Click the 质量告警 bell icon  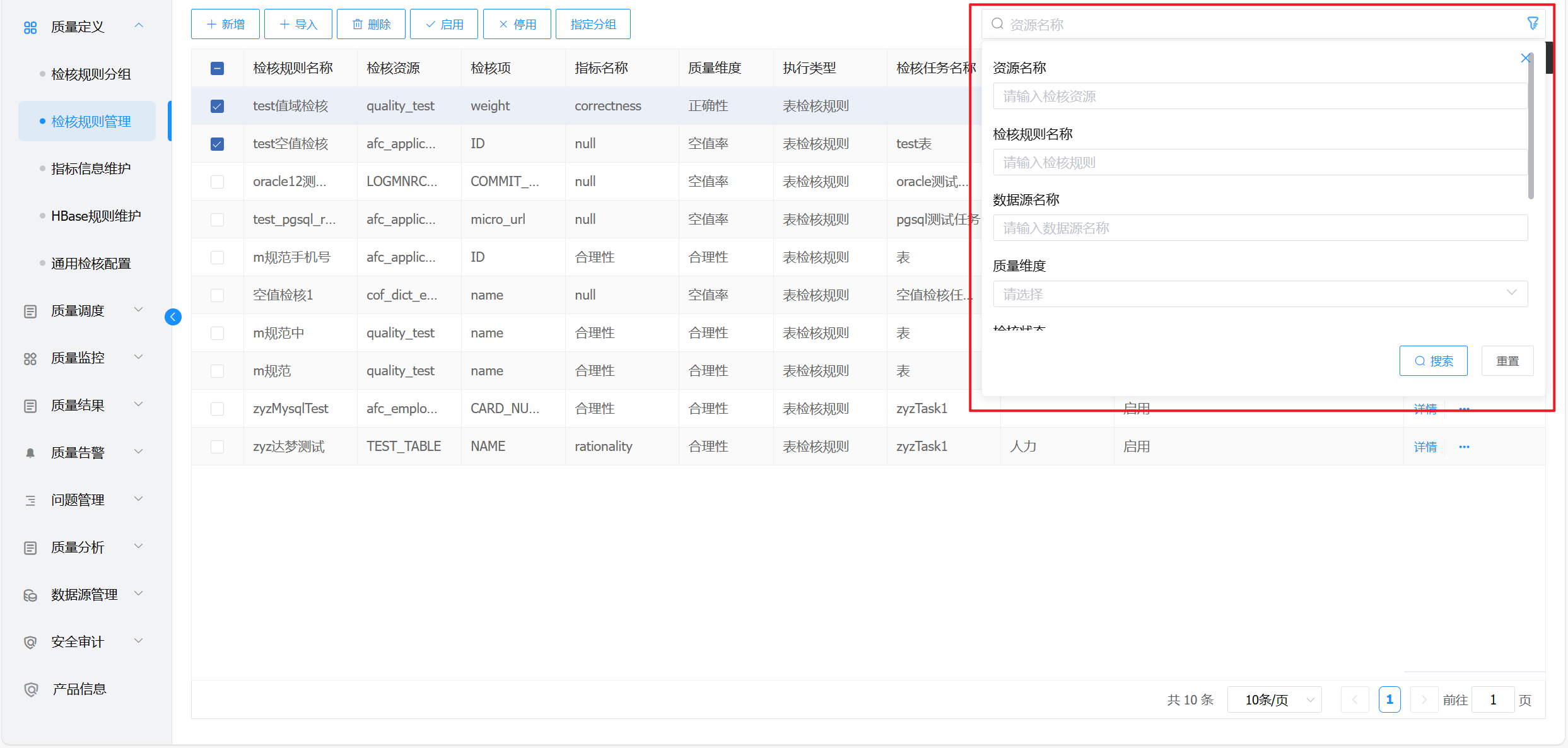(x=30, y=453)
